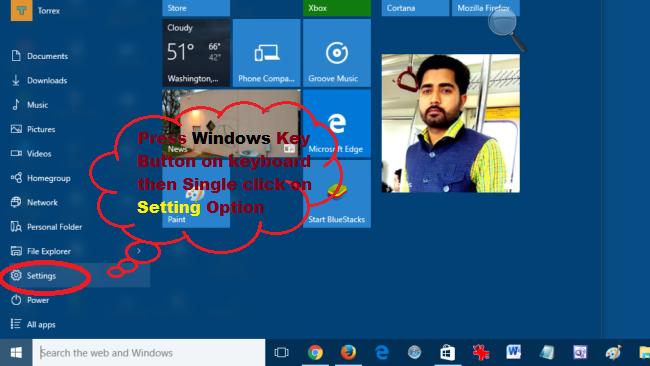Show All apps list
The width and height of the screenshot is (650, 366).
(x=33, y=325)
